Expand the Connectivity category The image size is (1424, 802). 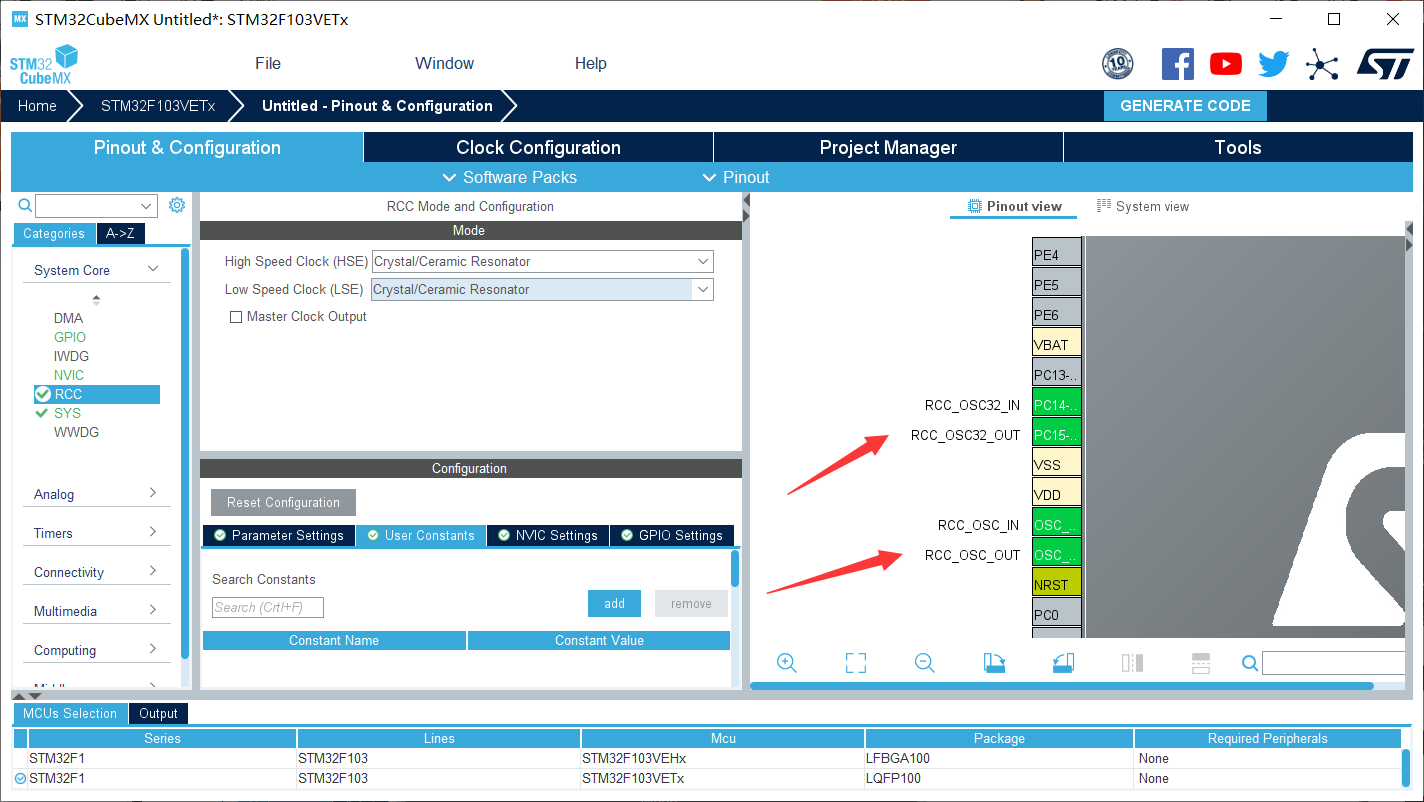tap(153, 571)
